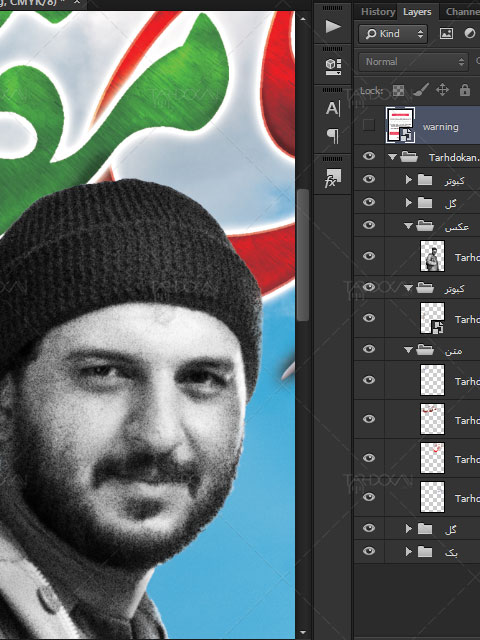
Task: Select the متن group name
Action: click(x=454, y=351)
